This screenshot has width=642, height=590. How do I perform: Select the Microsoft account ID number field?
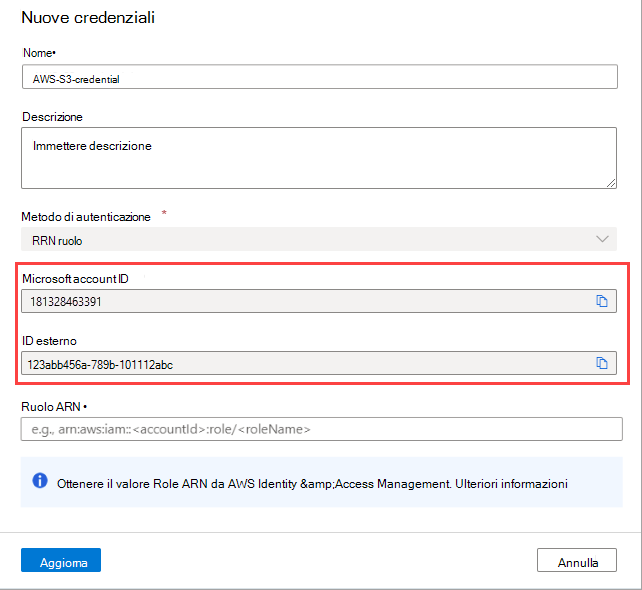pyautogui.click(x=300, y=301)
